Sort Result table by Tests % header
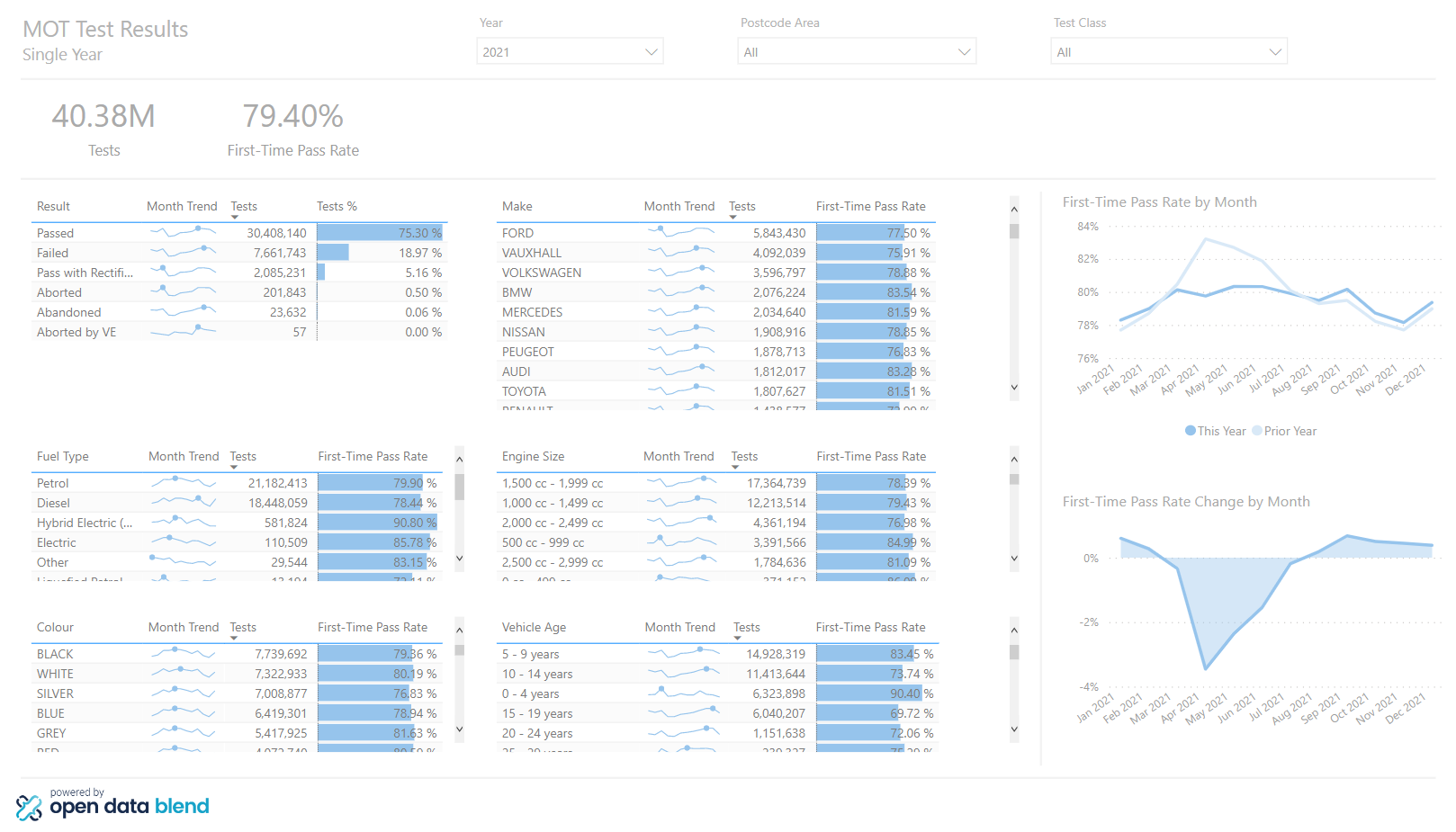Screen dimensions: 1456x832 click(337, 206)
